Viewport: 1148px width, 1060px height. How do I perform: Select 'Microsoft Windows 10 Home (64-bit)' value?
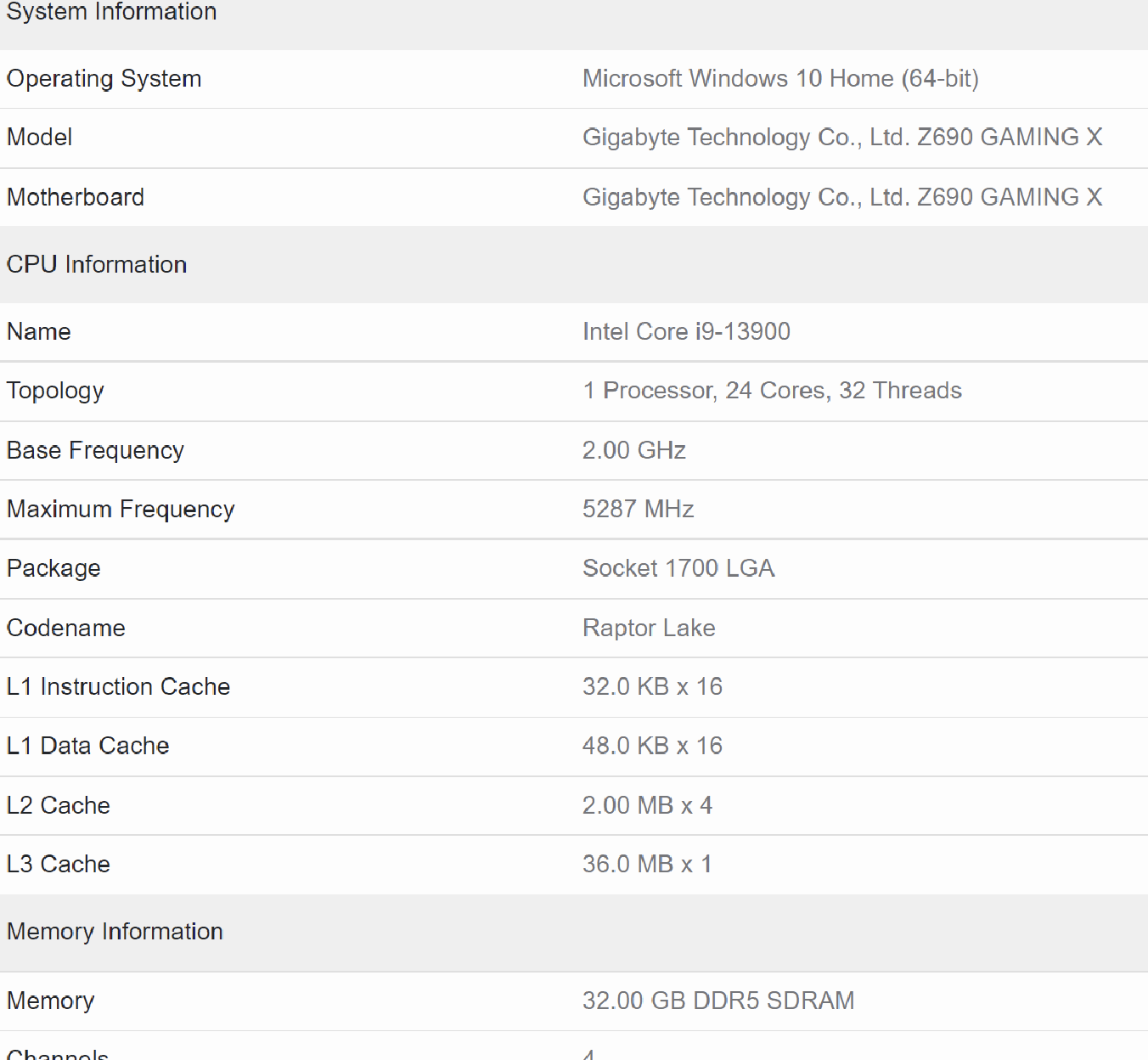780,79
